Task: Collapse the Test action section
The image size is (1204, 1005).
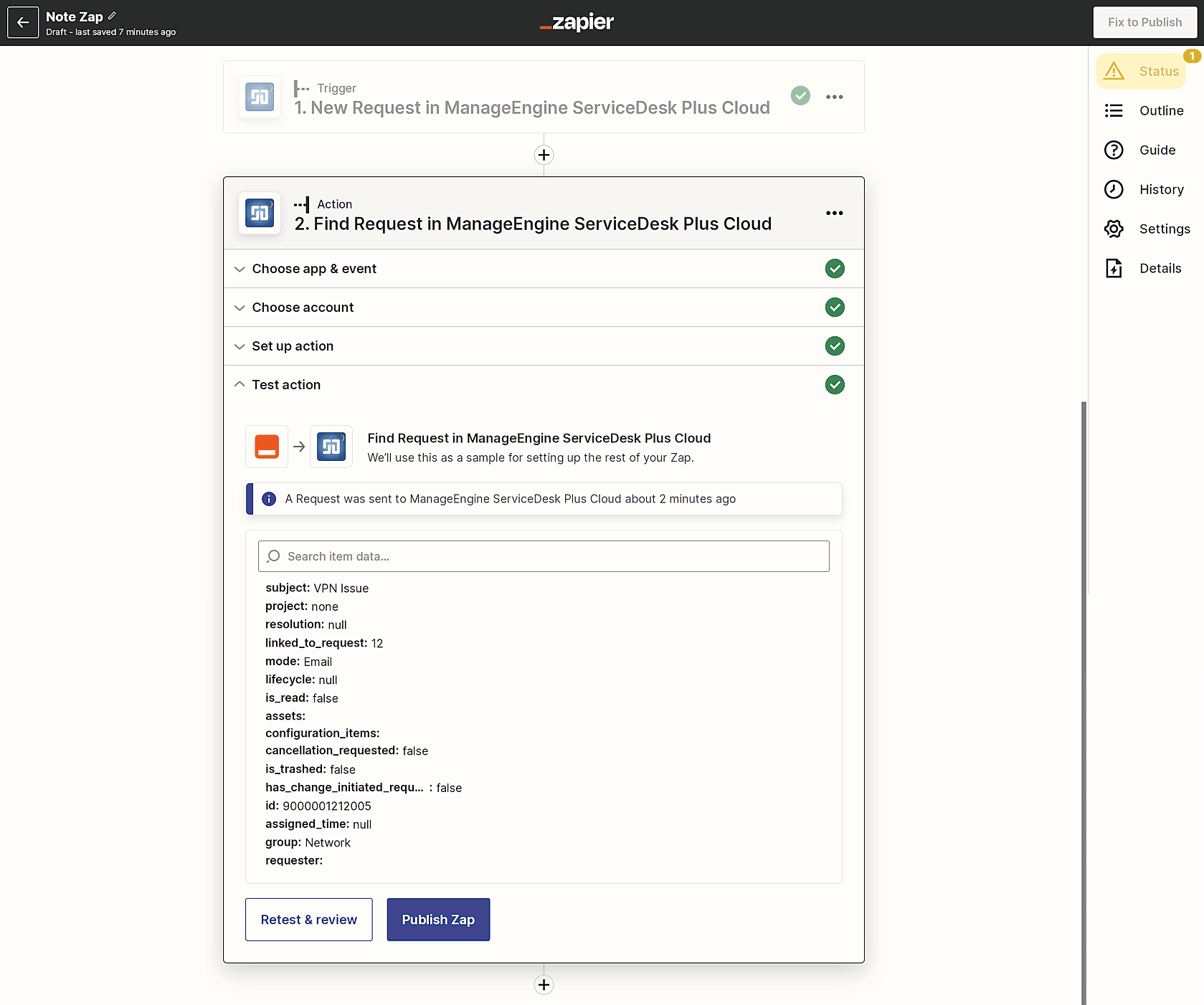Action: tap(286, 385)
